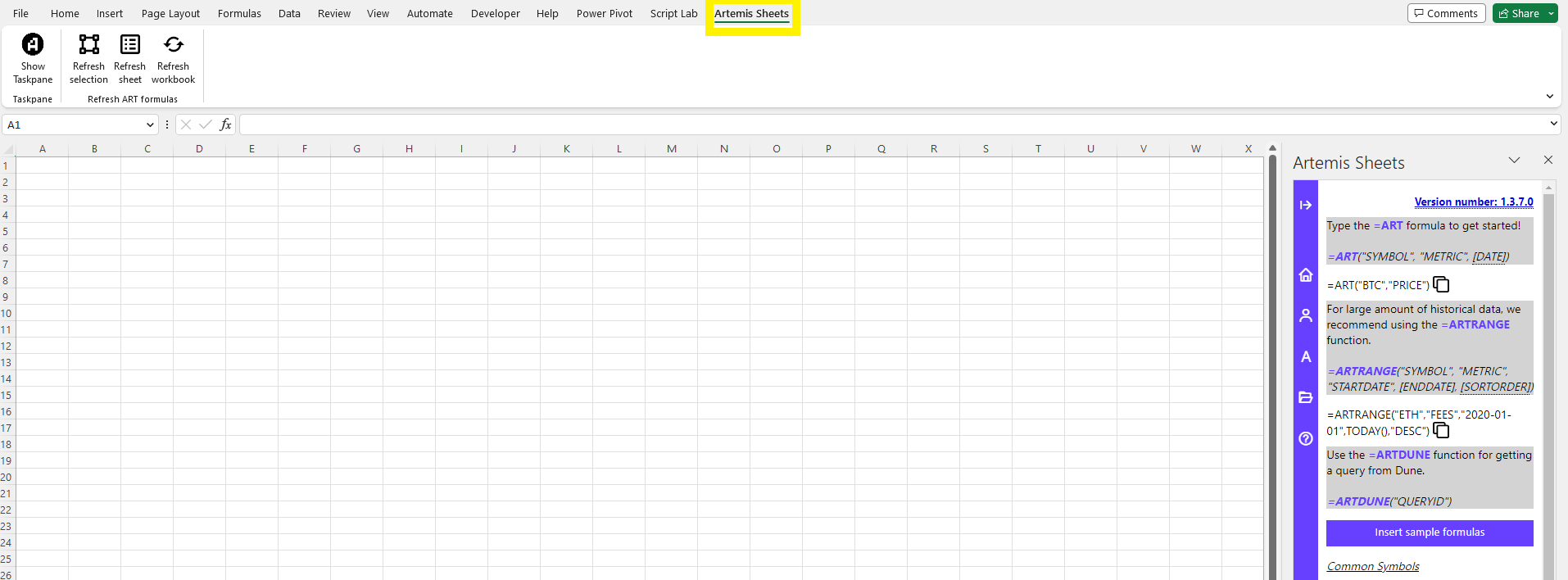Open the File menu

(21, 13)
